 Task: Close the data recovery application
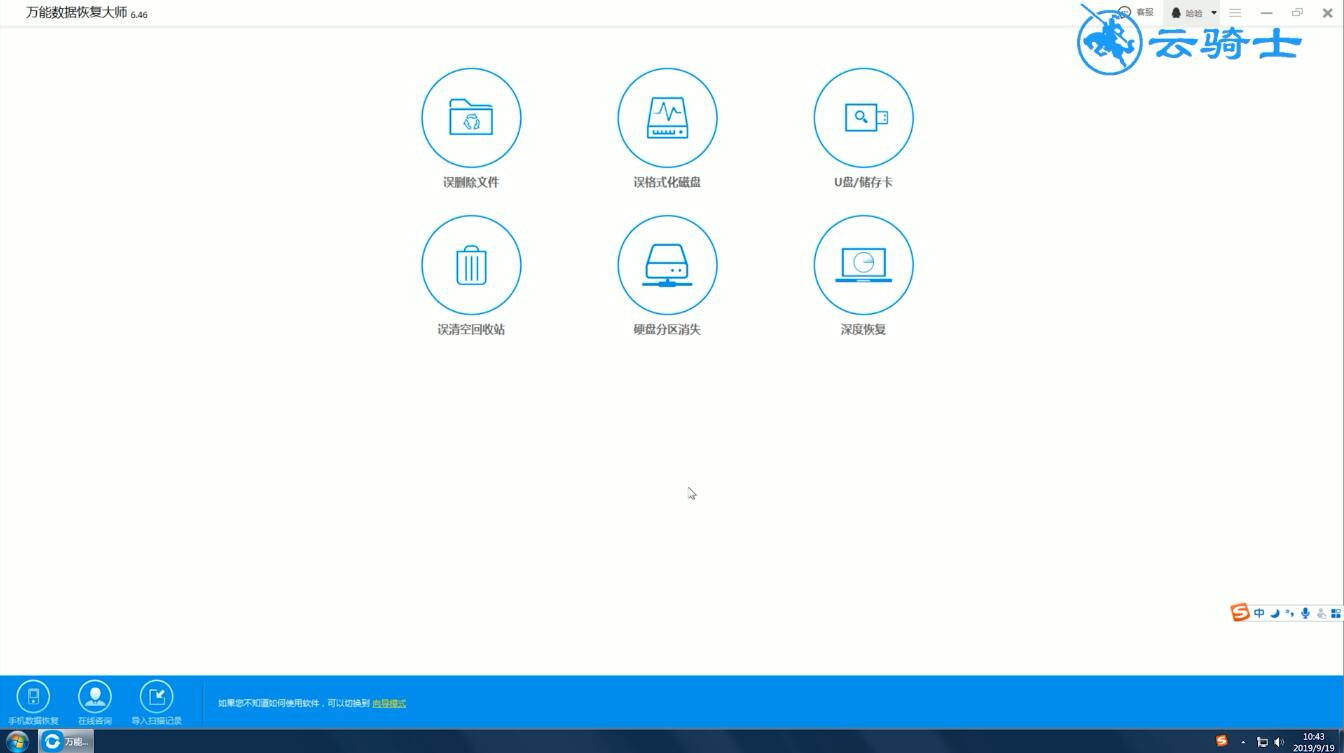pos(1328,13)
